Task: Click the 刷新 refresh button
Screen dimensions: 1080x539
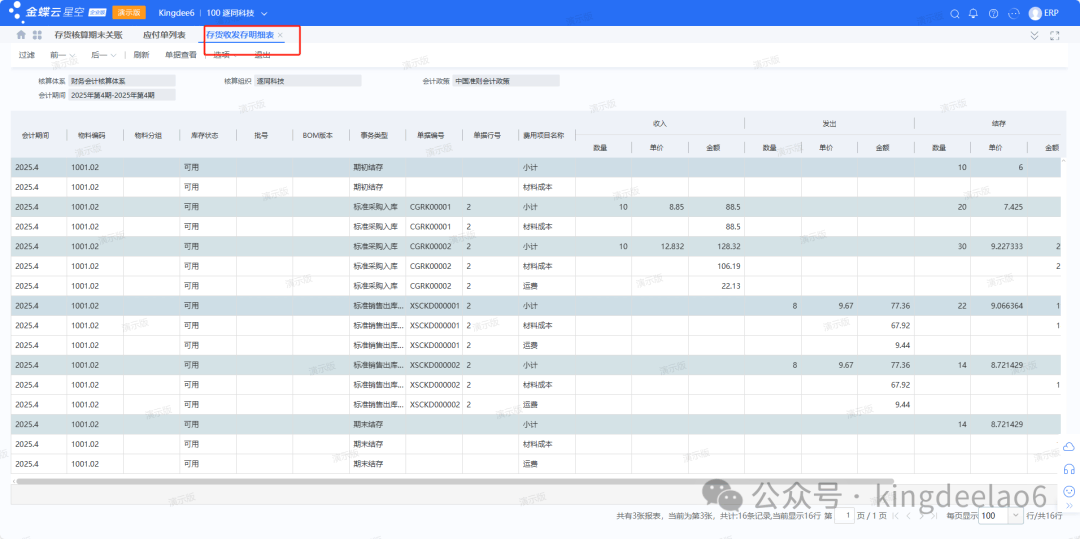Action: (x=141, y=55)
